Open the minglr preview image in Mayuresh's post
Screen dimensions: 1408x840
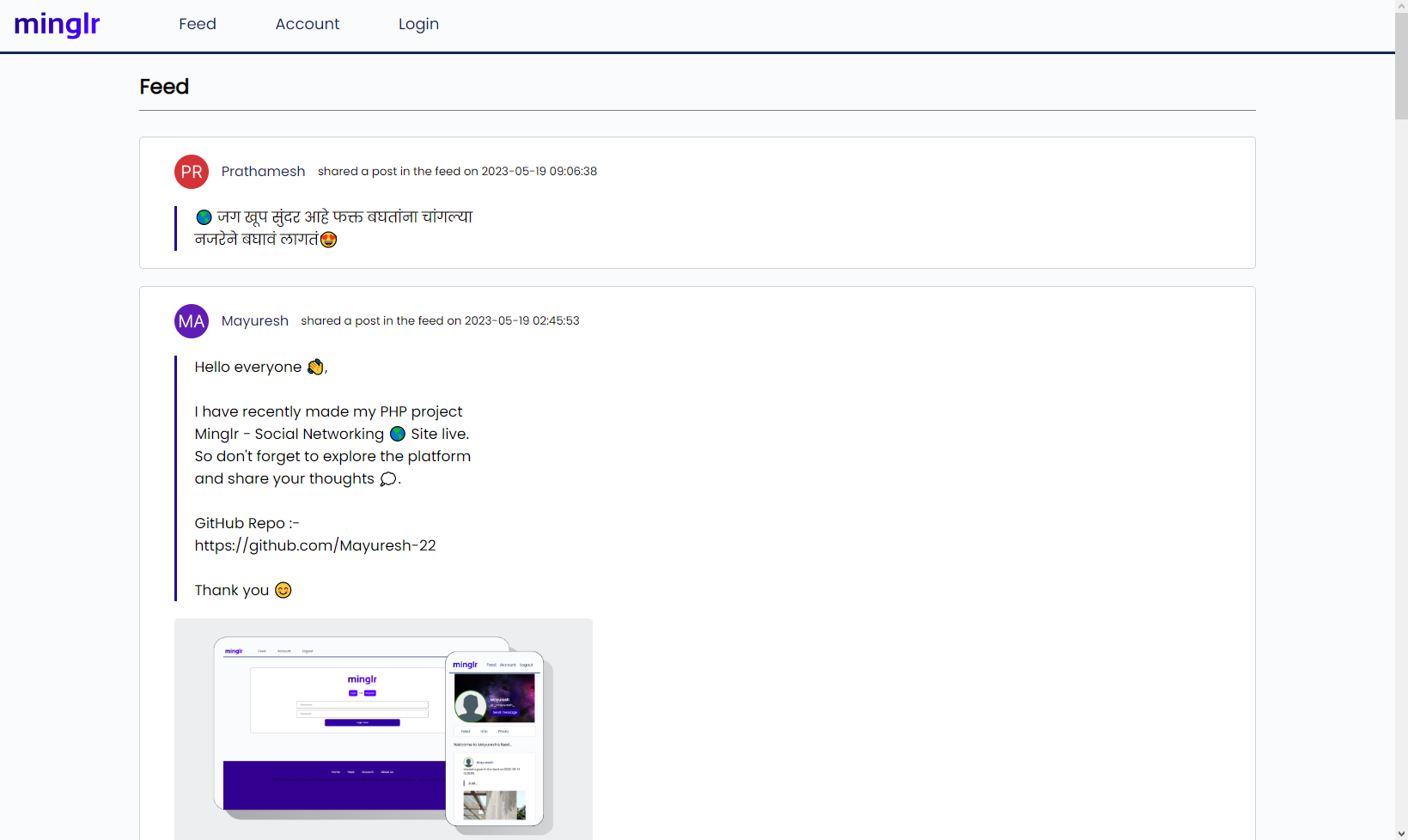383,729
